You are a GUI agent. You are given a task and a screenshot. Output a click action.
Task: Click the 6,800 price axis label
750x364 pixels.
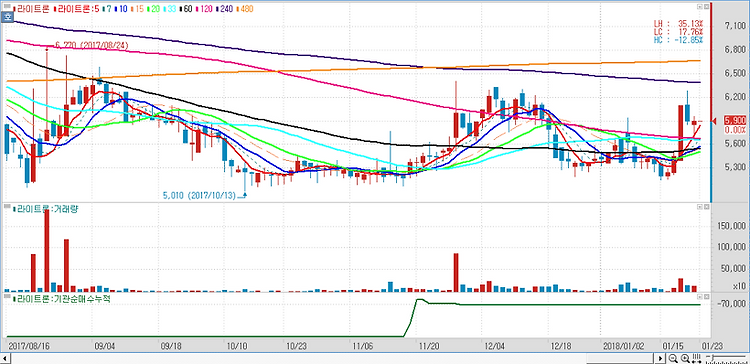[734, 50]
